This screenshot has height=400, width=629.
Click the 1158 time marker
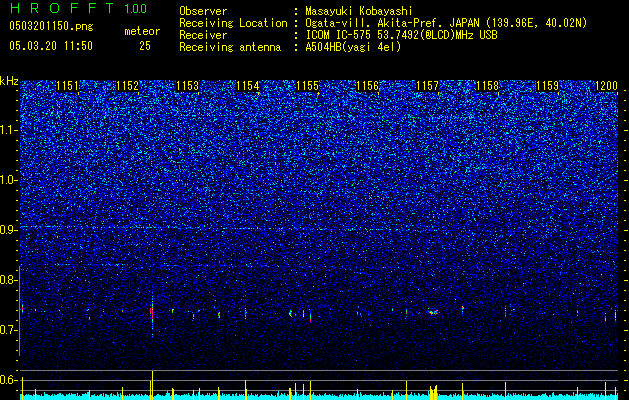tap(487, 86)
